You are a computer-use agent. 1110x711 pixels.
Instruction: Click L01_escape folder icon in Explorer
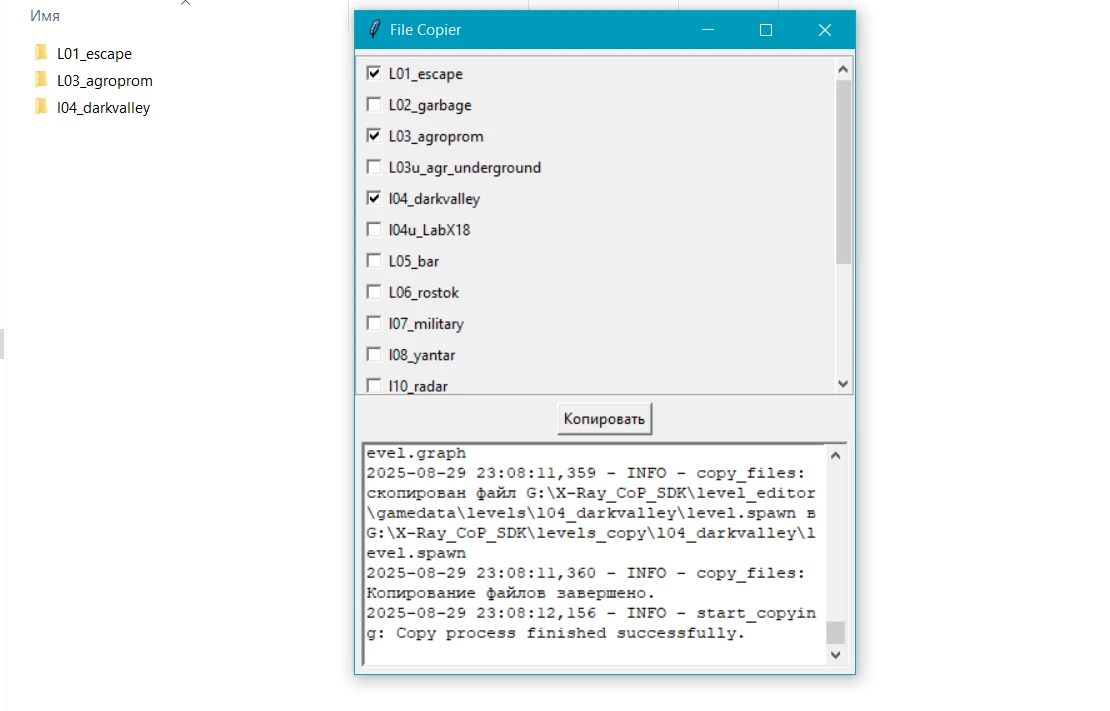click(41, 53)
